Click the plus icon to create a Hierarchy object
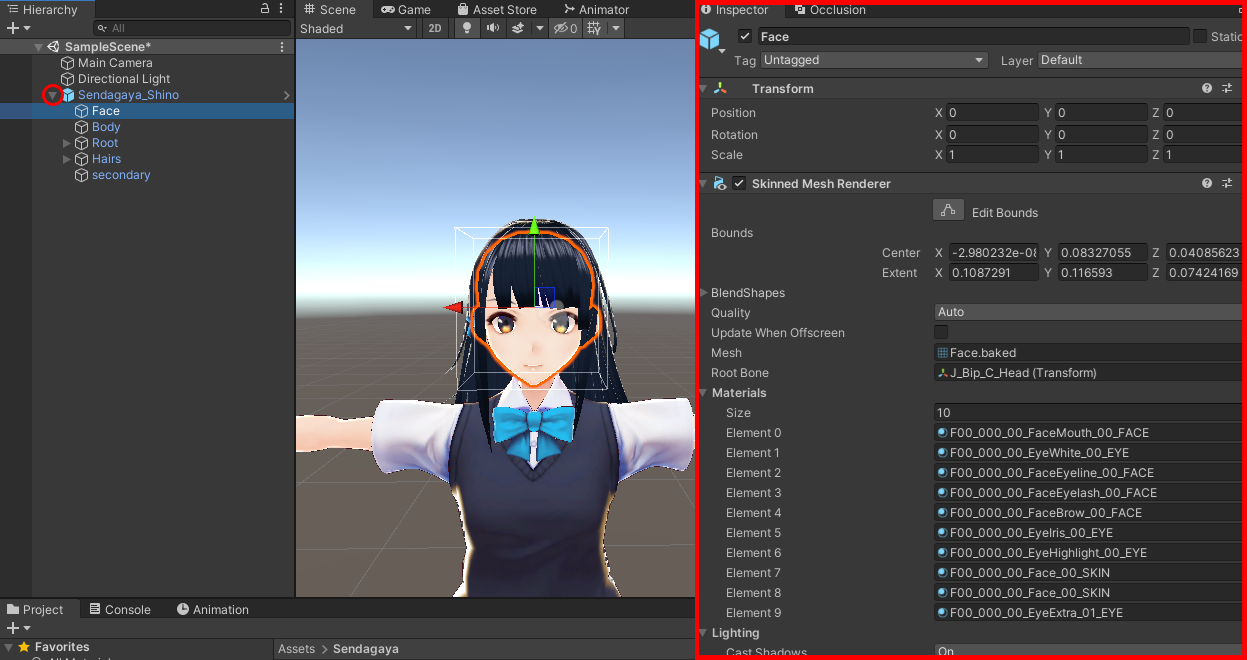 (x=12, y=28)
